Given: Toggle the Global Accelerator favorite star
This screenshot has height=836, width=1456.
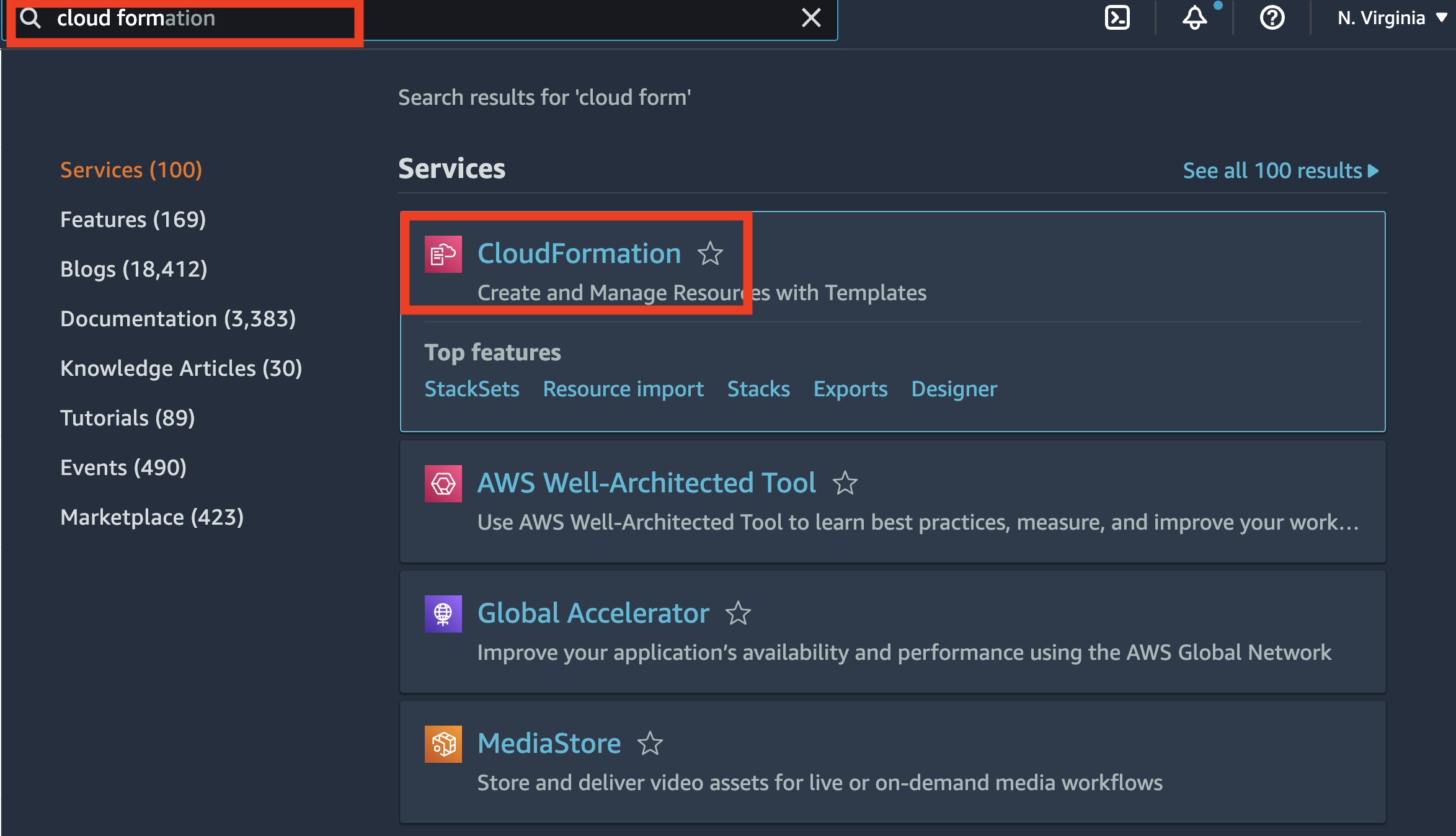Looking at the screenshot, I should point(738,613).
